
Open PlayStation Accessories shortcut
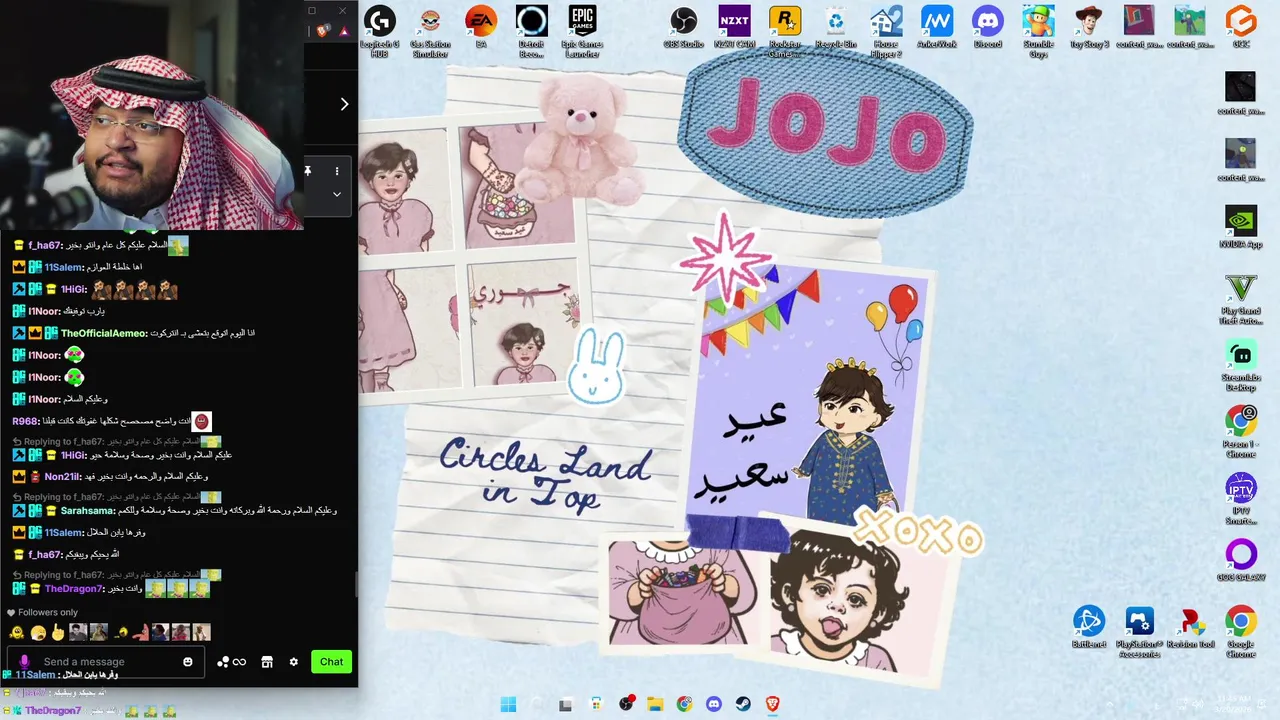click(x=1139, y=632)
